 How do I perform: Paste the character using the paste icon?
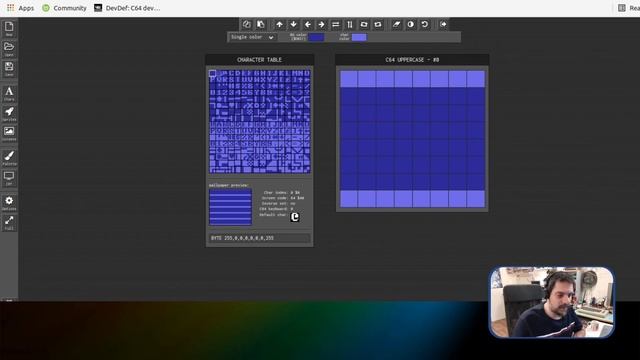click(x=260, y=24)
